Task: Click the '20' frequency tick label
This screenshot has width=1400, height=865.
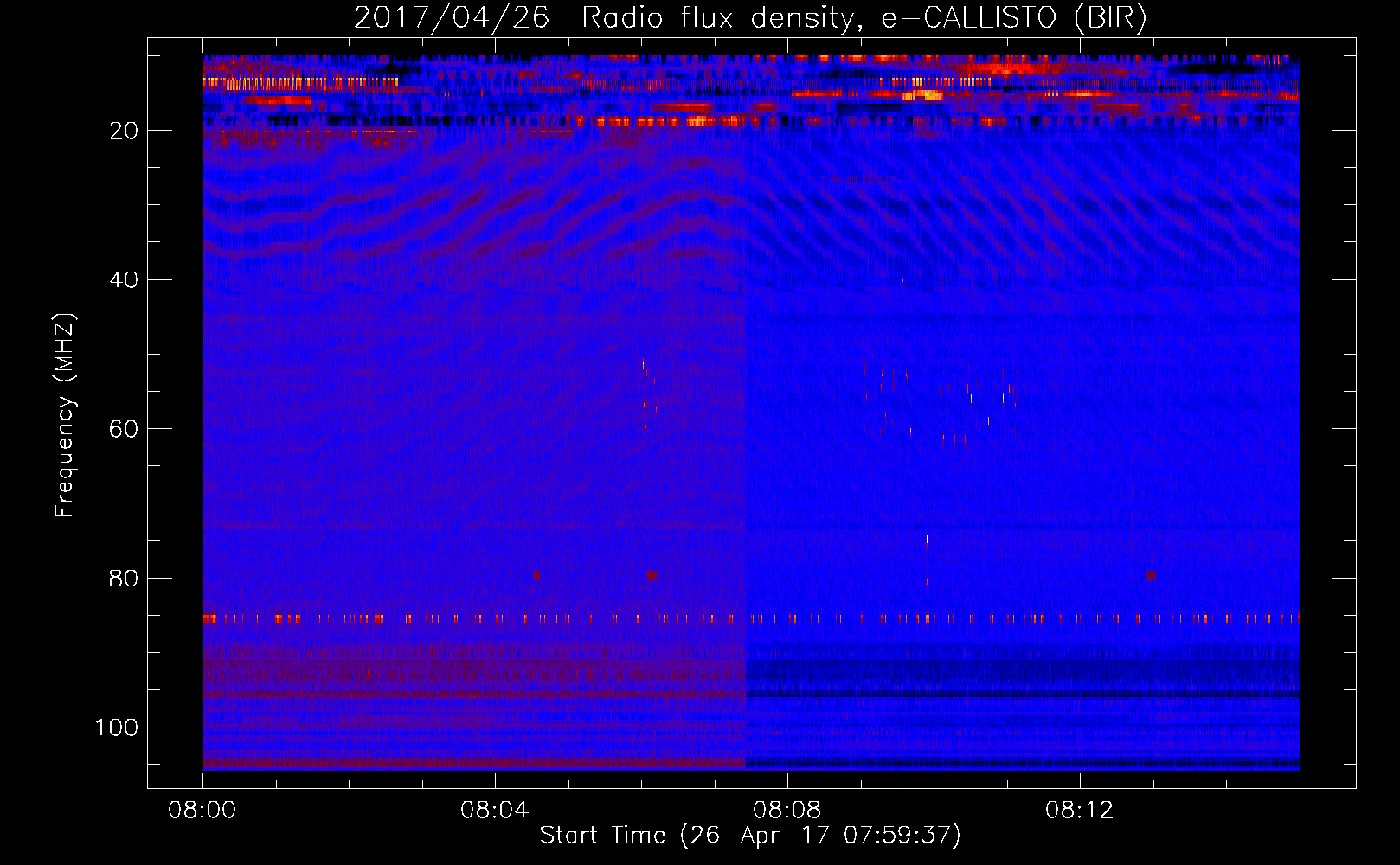Action: [x=125, y=131]
